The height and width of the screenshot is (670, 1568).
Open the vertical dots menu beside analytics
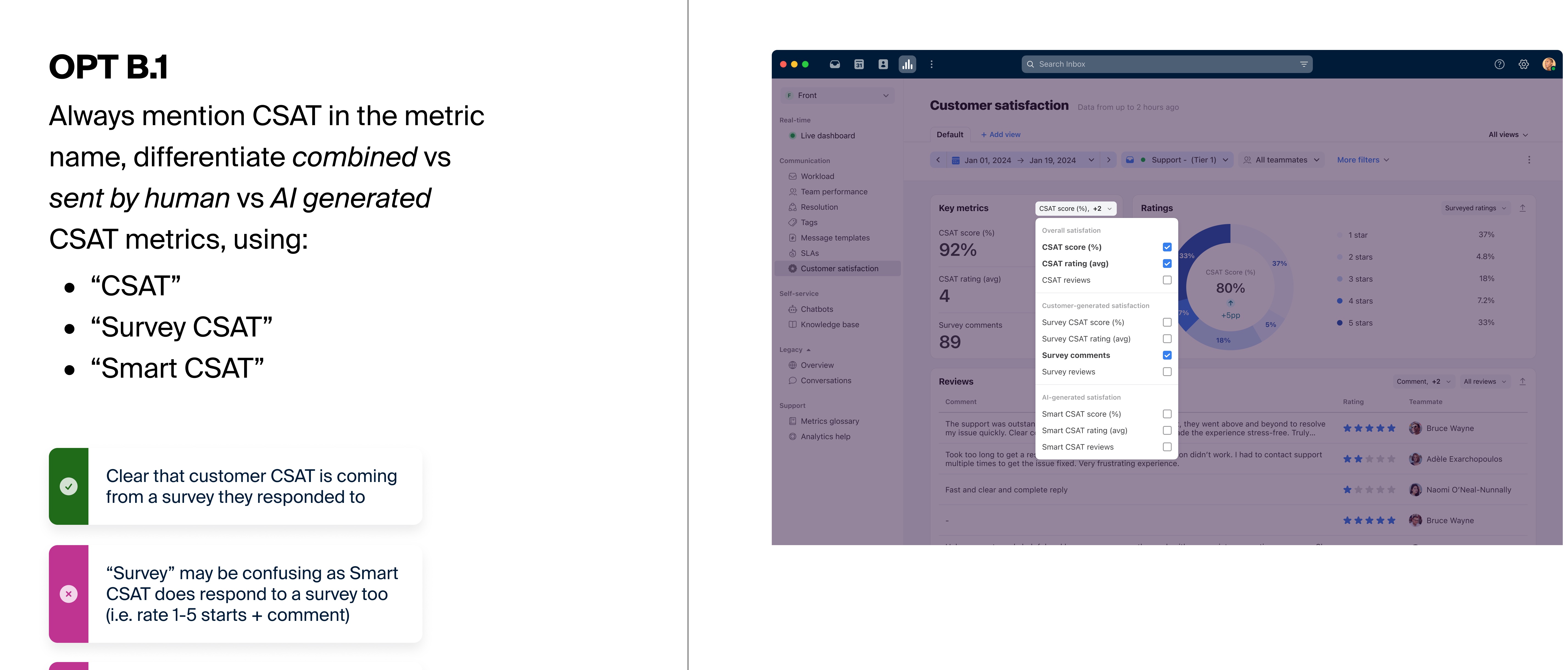coord(931,64)
